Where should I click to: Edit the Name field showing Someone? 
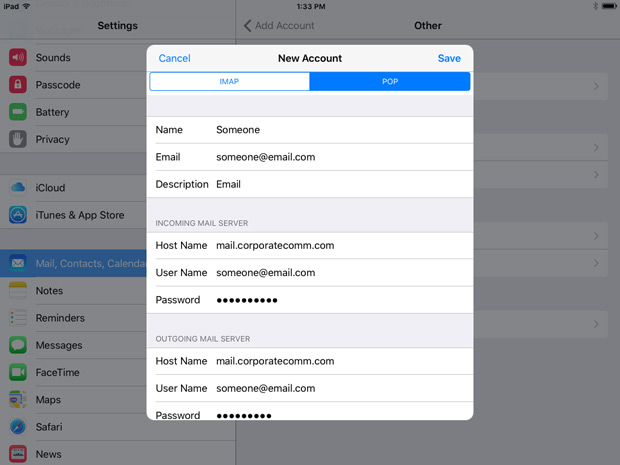310,130
